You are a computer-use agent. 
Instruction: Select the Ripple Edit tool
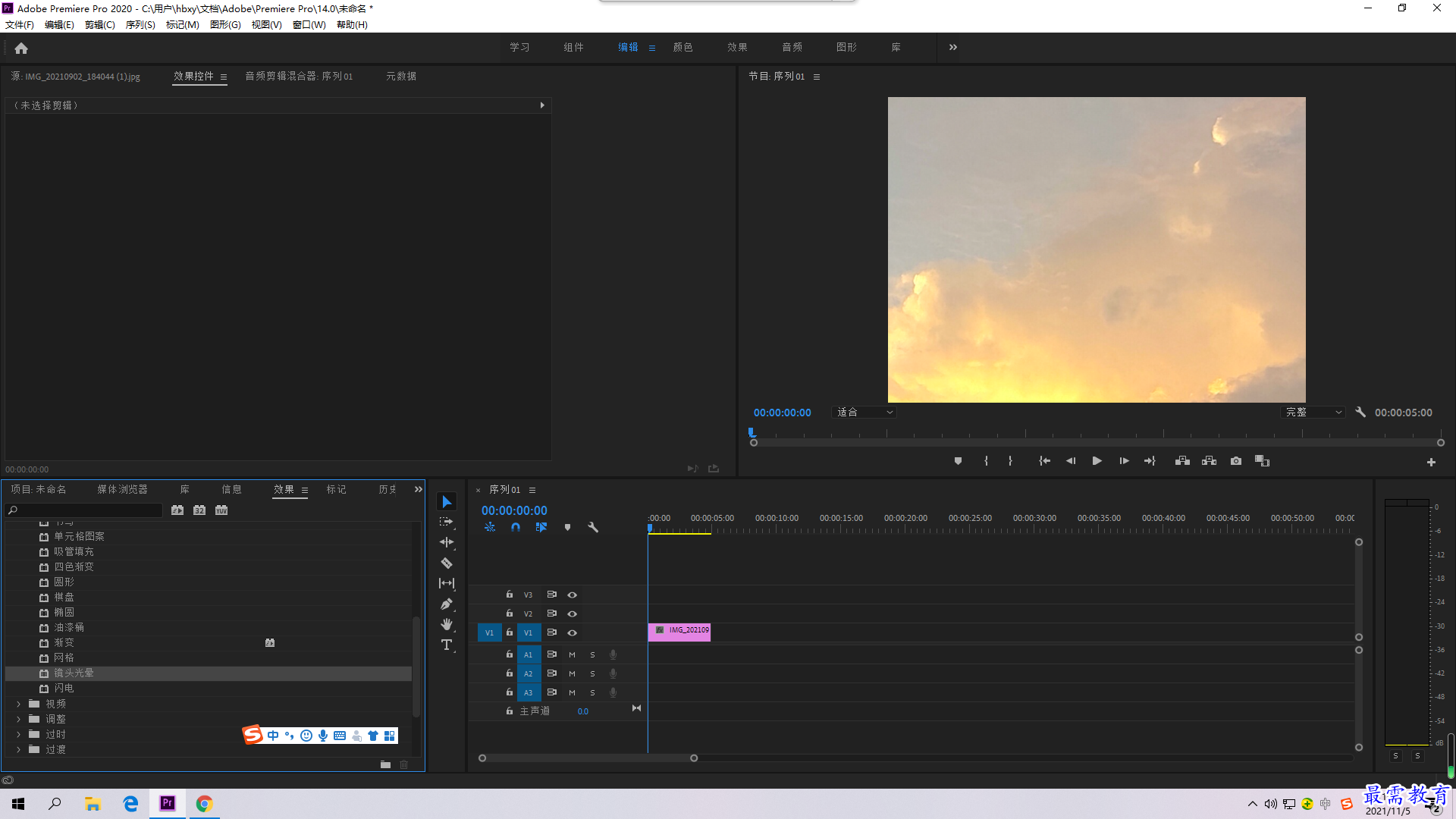click(447, 542)
